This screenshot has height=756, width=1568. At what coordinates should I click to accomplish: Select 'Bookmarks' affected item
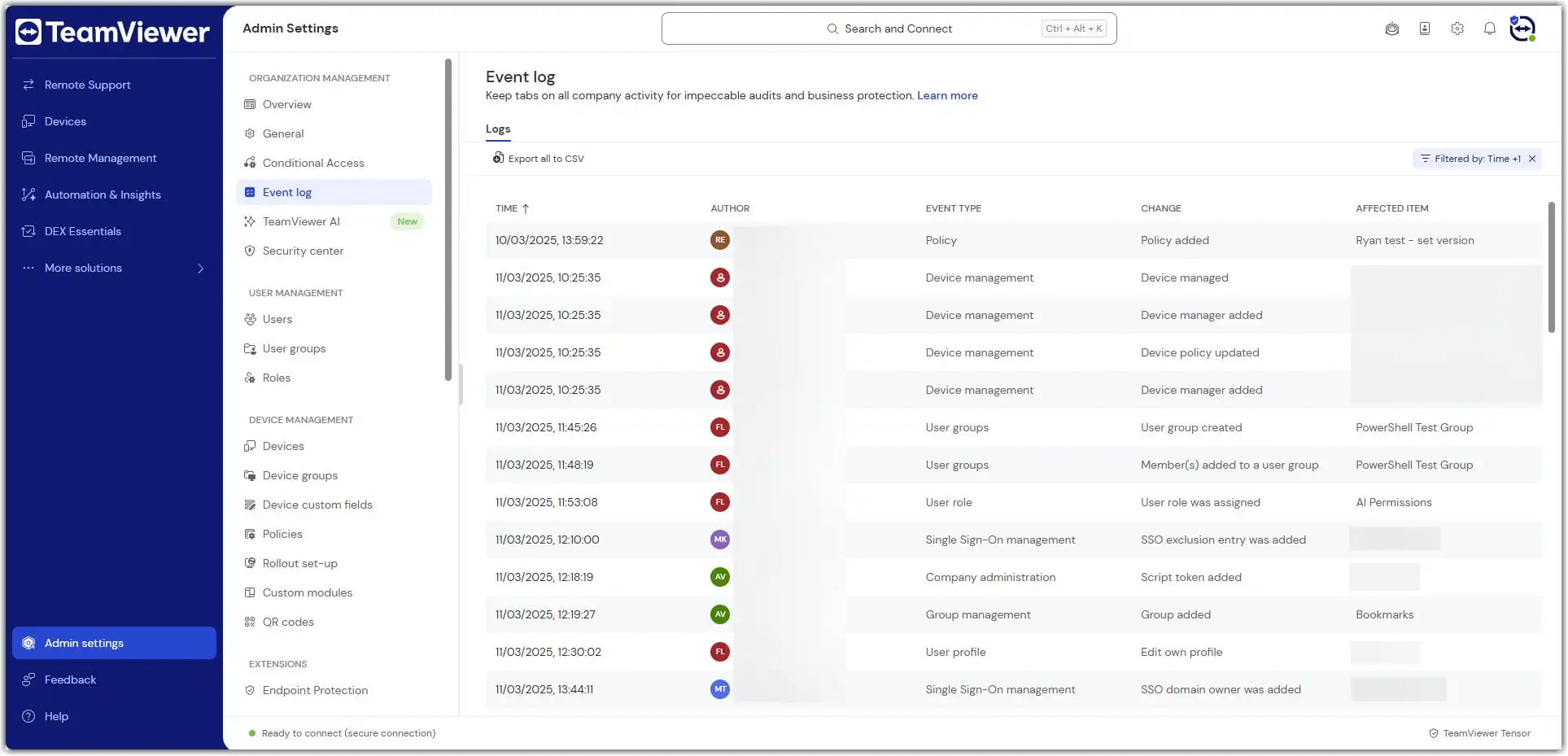1384,614
